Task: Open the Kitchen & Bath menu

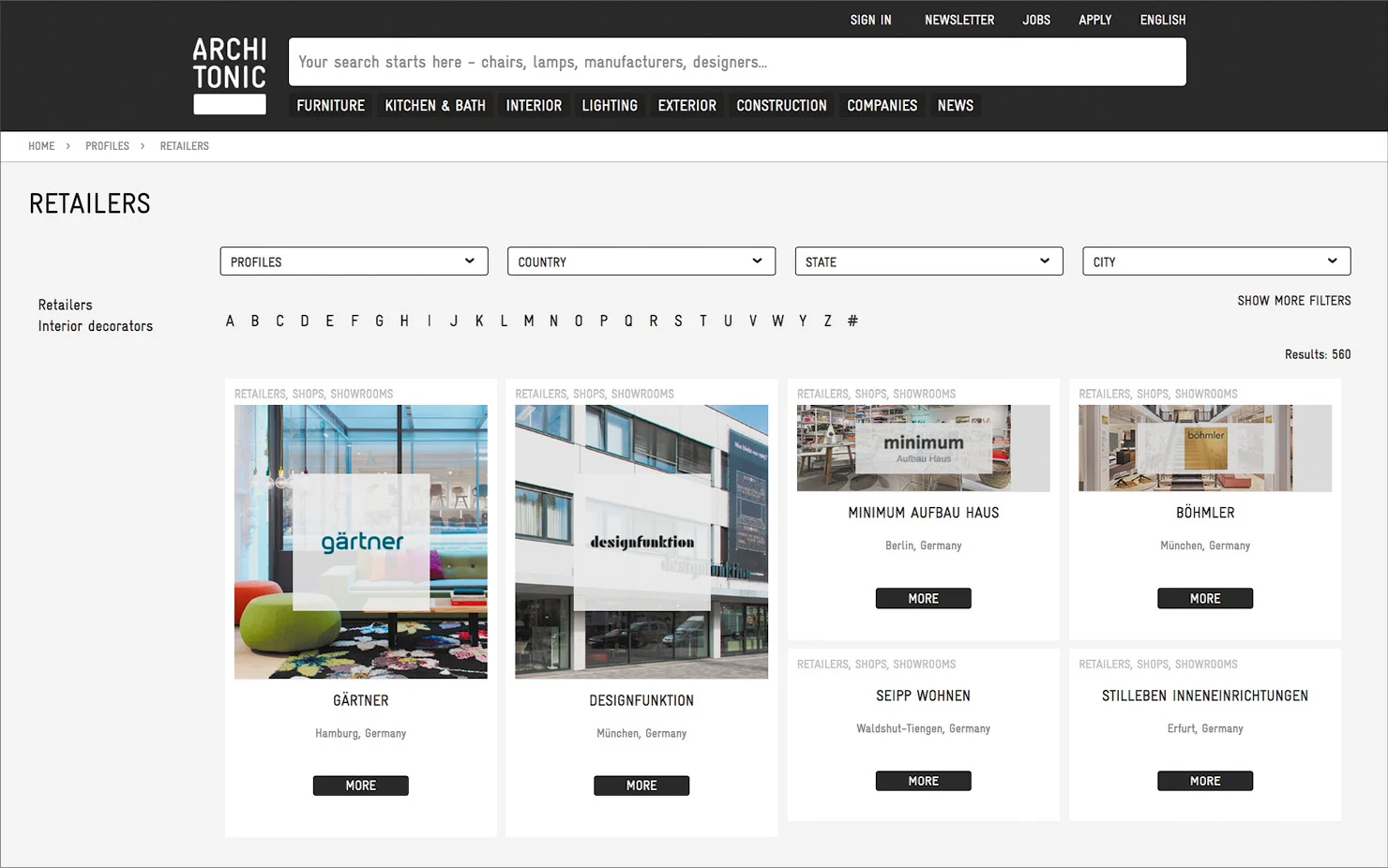Action: pyautogui.click(x=435, y=105)
